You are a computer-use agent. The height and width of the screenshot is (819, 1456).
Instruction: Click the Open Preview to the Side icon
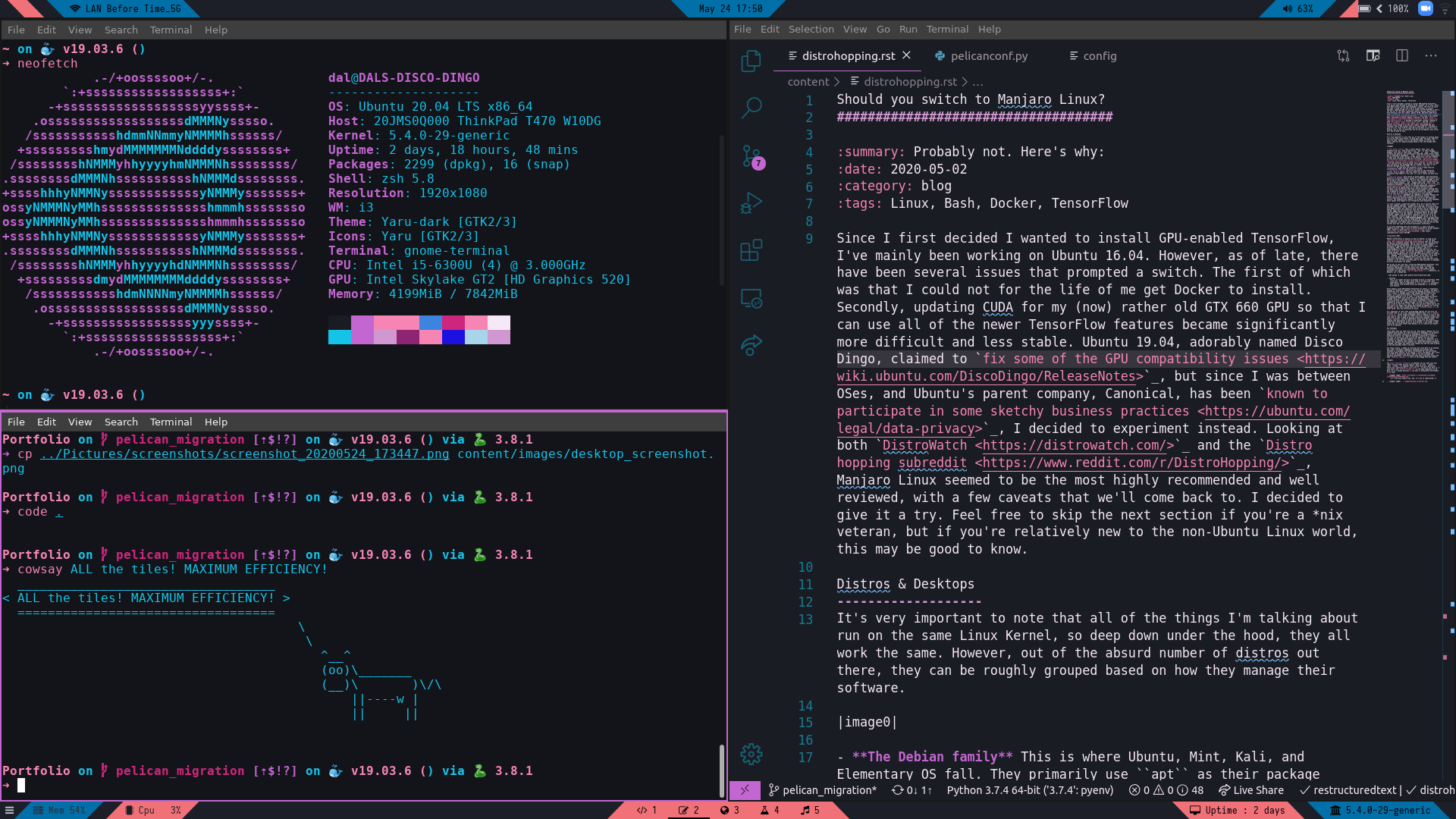click(1373, 55)
